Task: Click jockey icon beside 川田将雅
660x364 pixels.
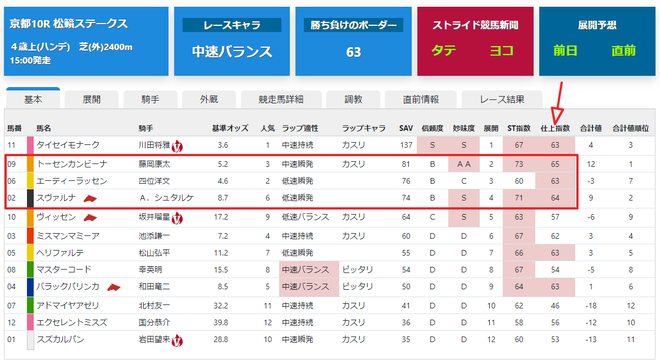Action: (177, 146)
